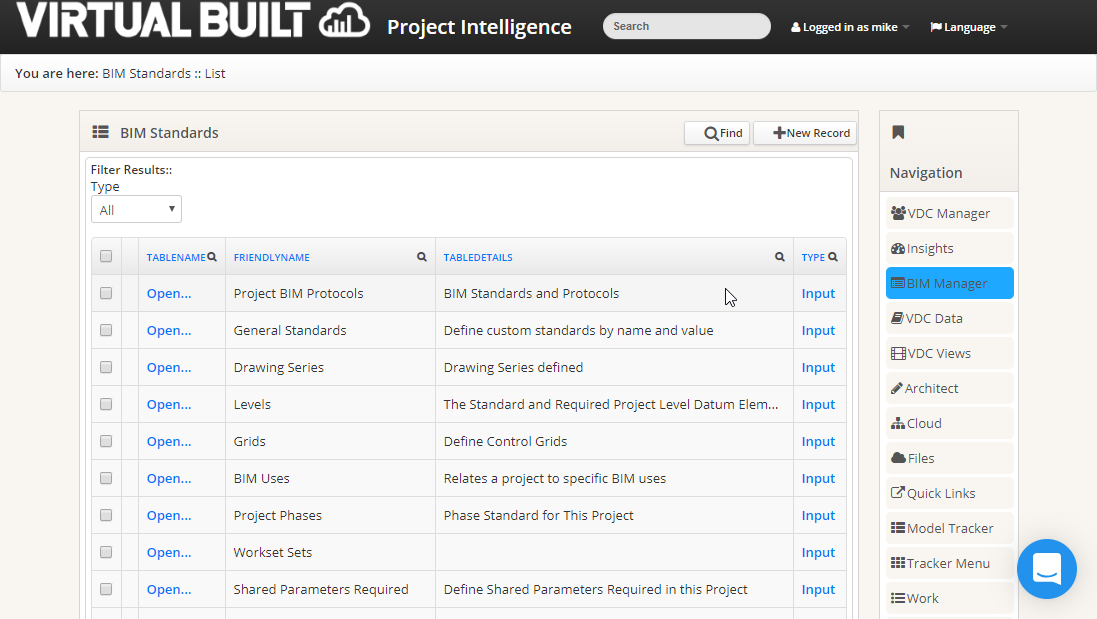Screen dimensions: 1097x619
Task: Open the BIM Uses record
Action: tap(169, 479)
